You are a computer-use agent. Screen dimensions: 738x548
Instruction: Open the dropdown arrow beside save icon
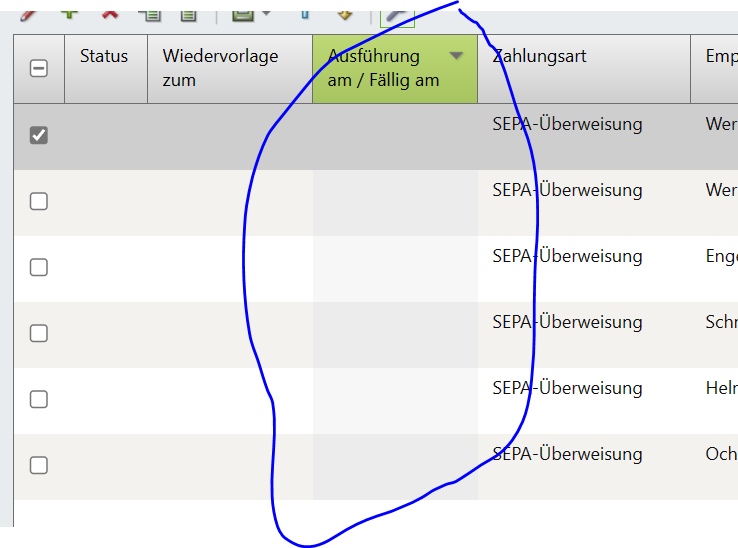click(266, 13)
